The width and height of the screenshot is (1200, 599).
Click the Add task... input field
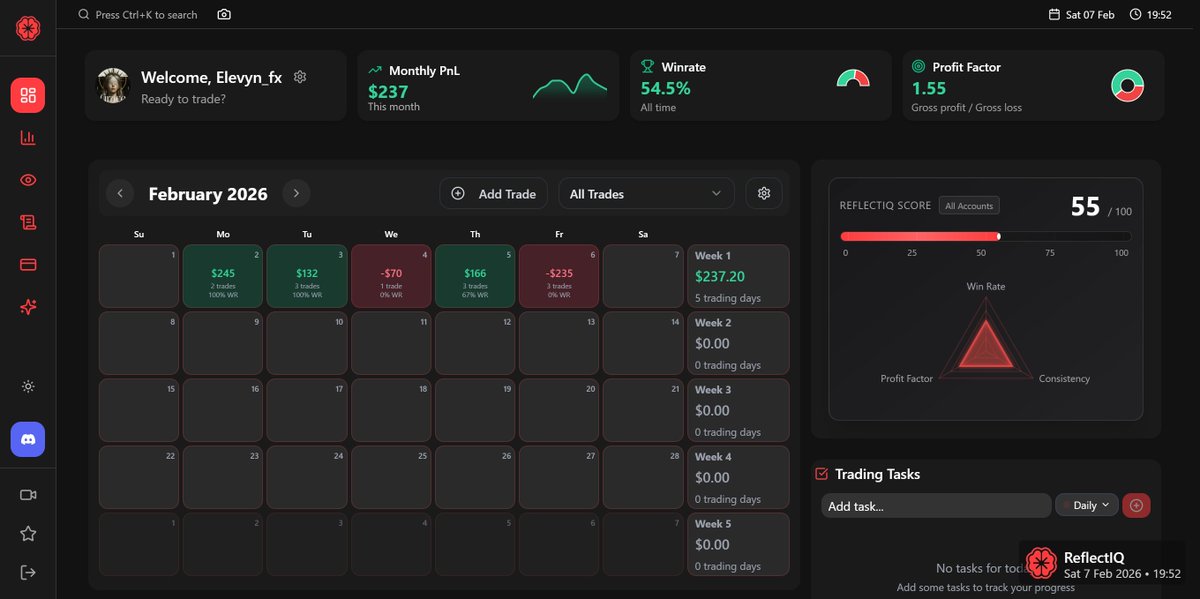[936, 506]
